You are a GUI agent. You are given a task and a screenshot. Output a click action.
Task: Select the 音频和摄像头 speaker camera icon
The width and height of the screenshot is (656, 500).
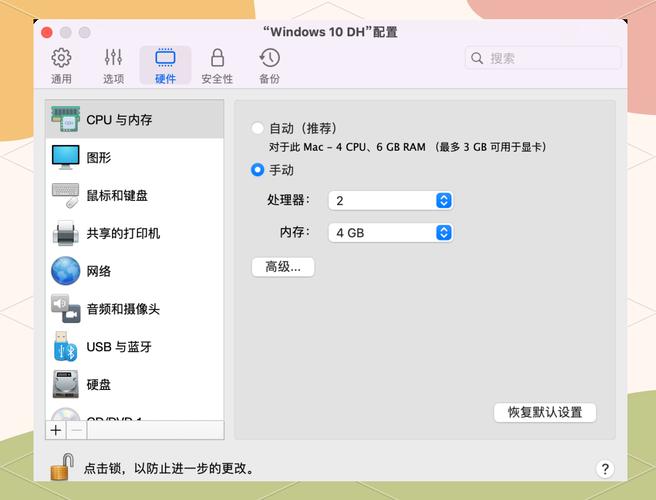point(66,309)
